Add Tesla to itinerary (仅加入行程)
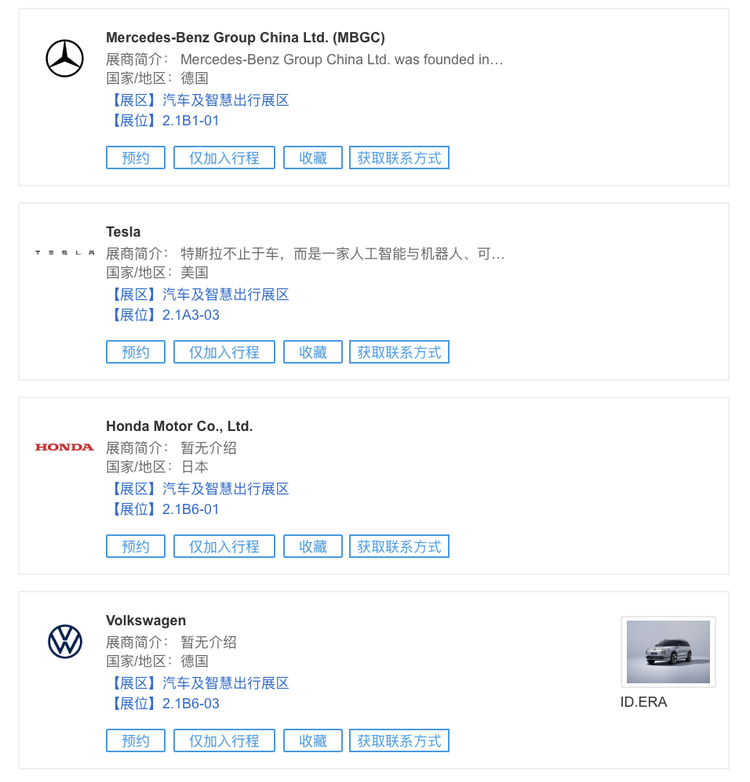 pos(224,352)
